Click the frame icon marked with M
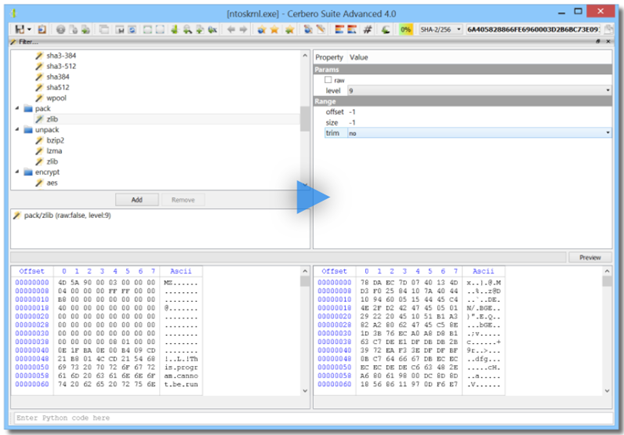 pos(120,29)
